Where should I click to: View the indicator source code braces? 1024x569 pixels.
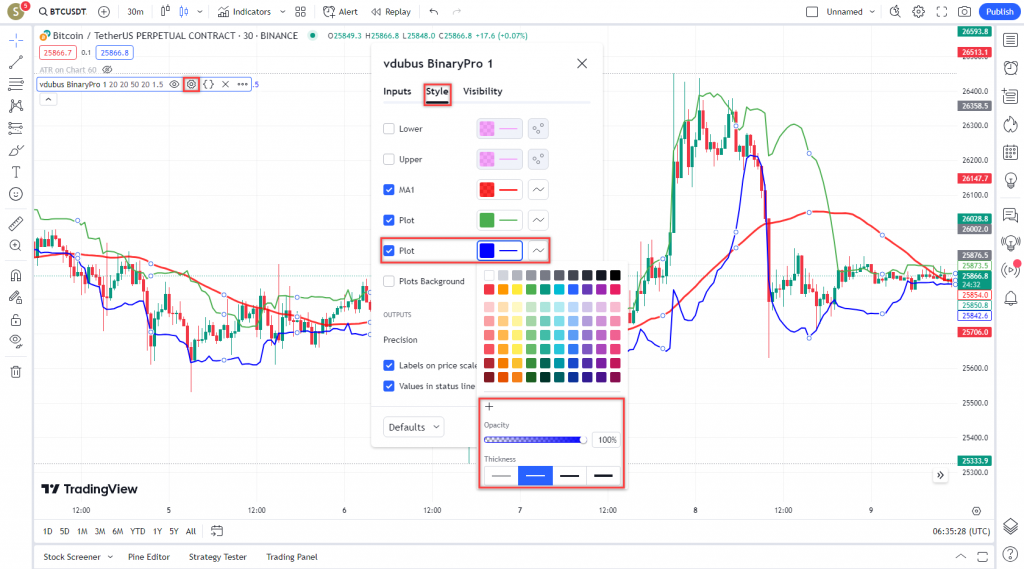point(208,84)
